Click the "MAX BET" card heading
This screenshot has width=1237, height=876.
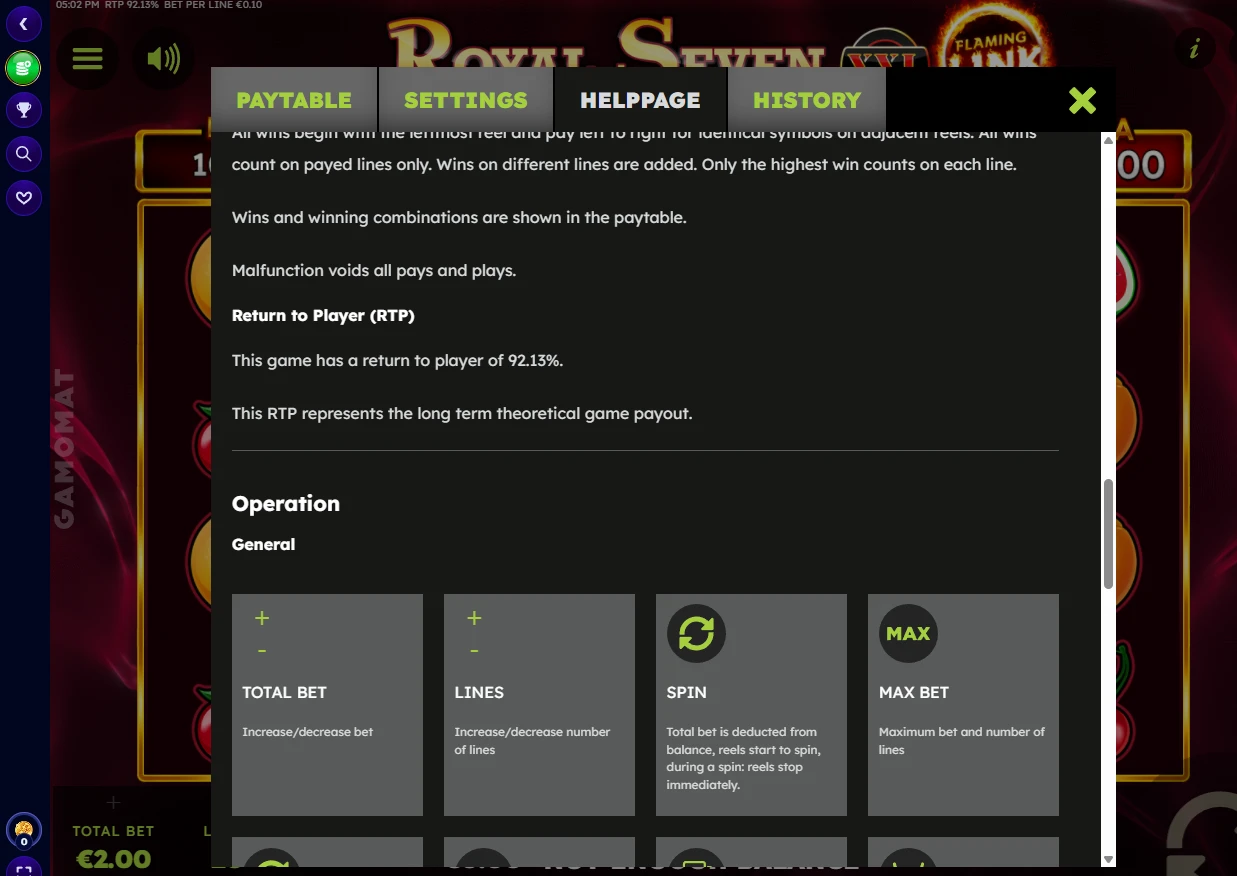914,692
